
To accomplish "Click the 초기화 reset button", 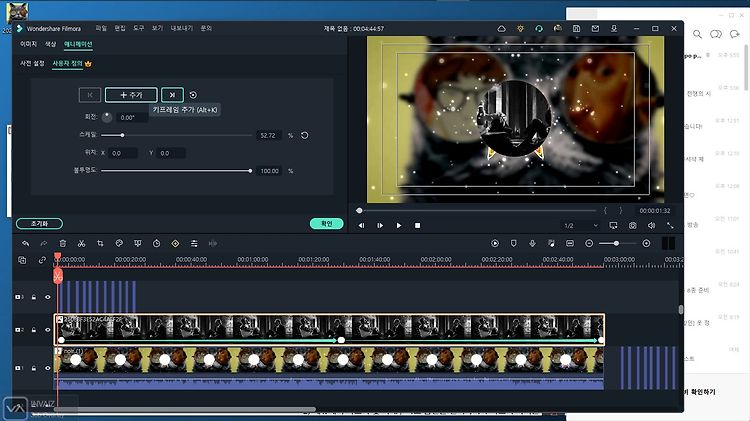I will (x=39, y=223).
